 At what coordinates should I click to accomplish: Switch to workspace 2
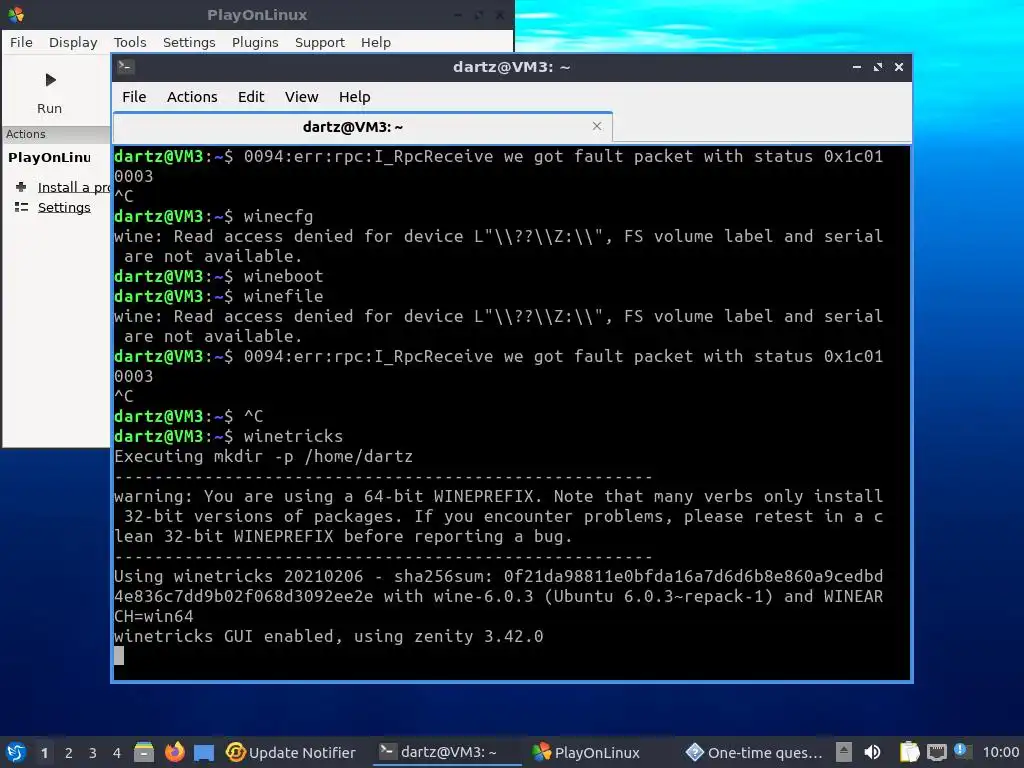coord(69,753)
